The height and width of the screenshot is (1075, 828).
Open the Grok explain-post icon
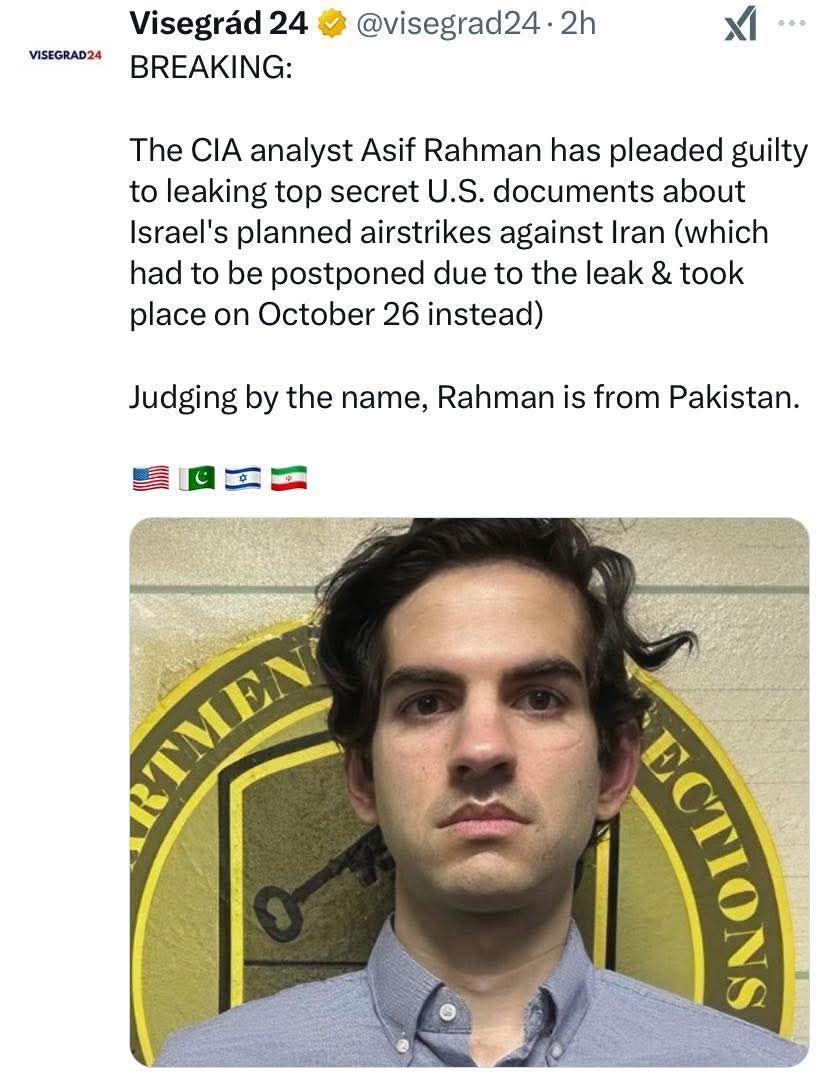(740, 24)
